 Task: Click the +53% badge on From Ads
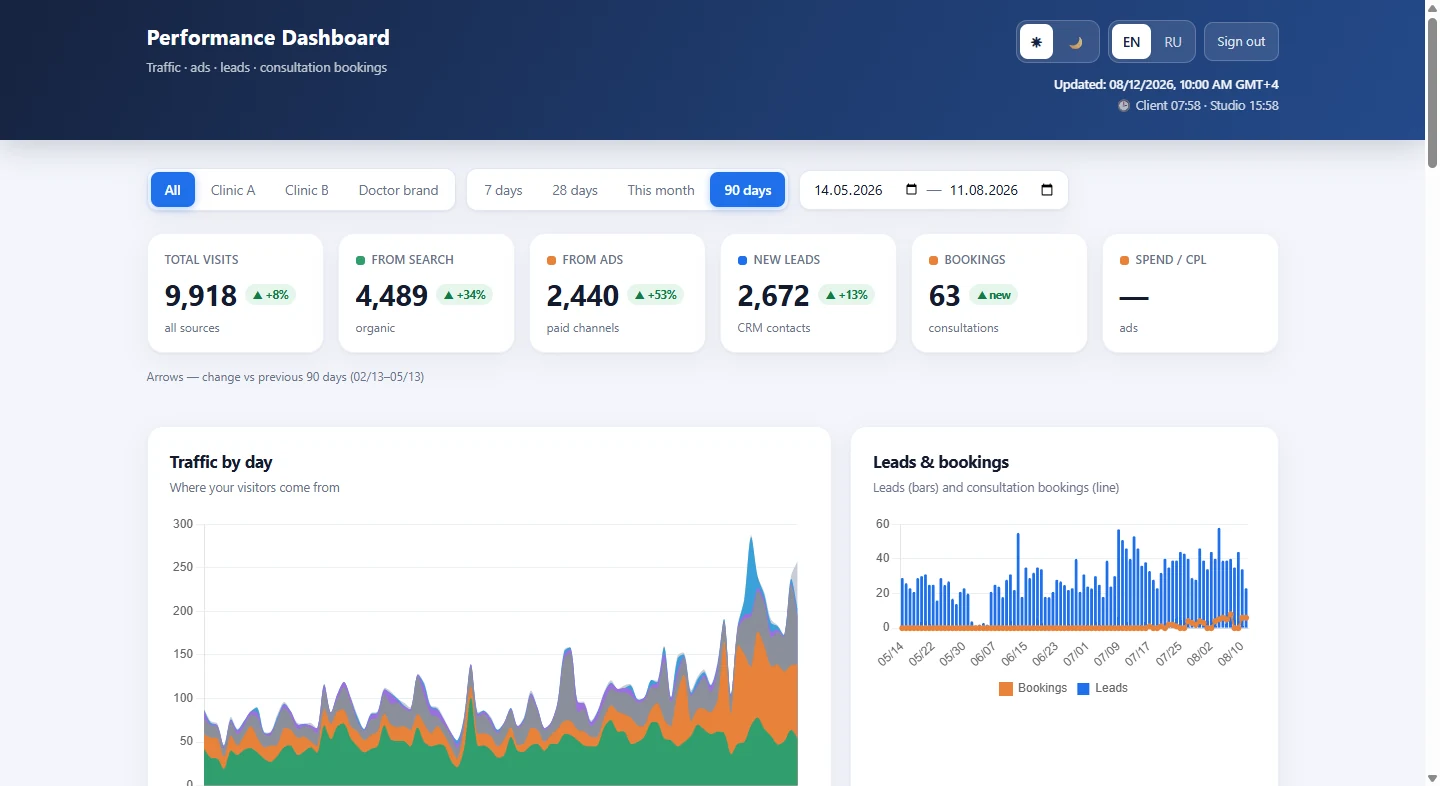[655, 295]
